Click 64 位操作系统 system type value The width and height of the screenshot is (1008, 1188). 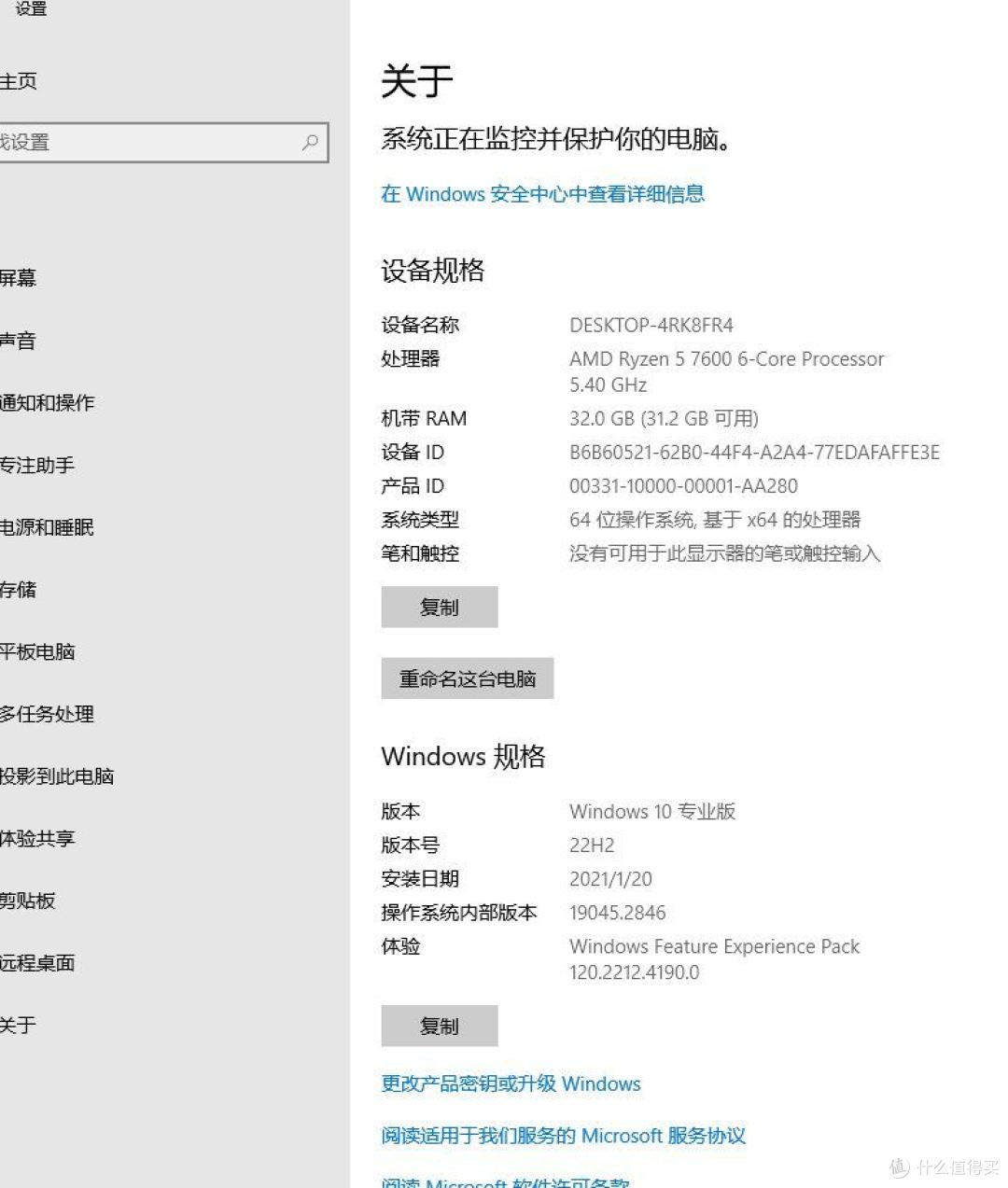715,520
